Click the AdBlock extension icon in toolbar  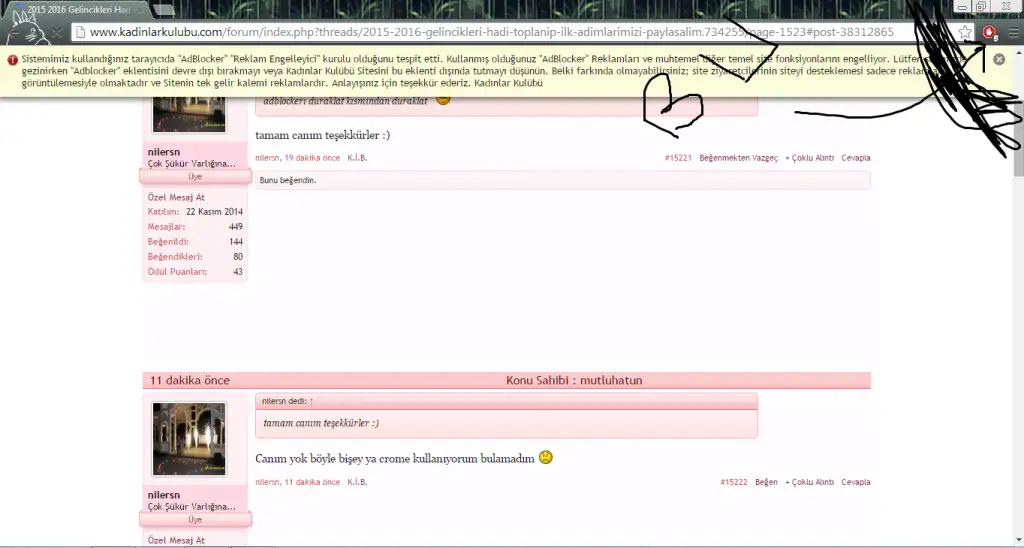click(x=989, y=32)
